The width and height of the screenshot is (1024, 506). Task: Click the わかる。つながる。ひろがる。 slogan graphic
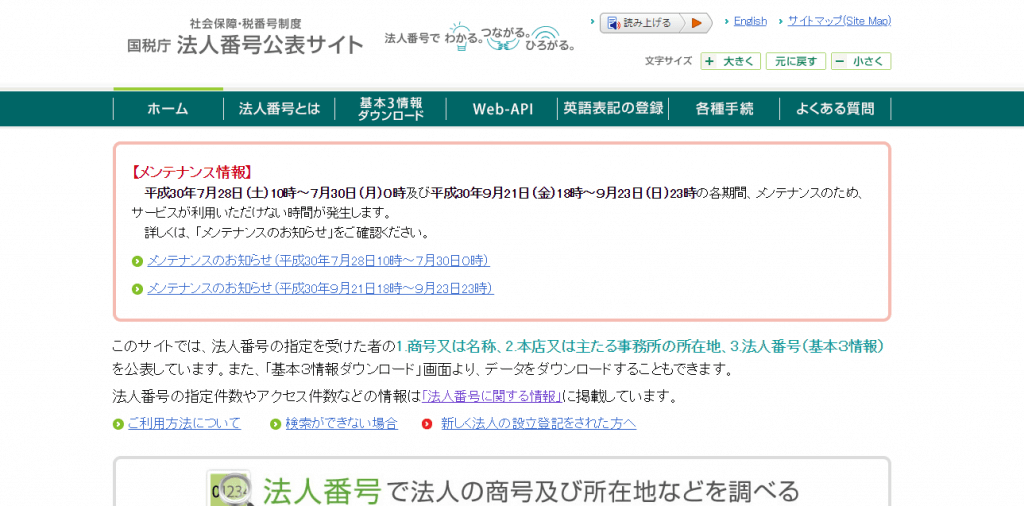480,37
